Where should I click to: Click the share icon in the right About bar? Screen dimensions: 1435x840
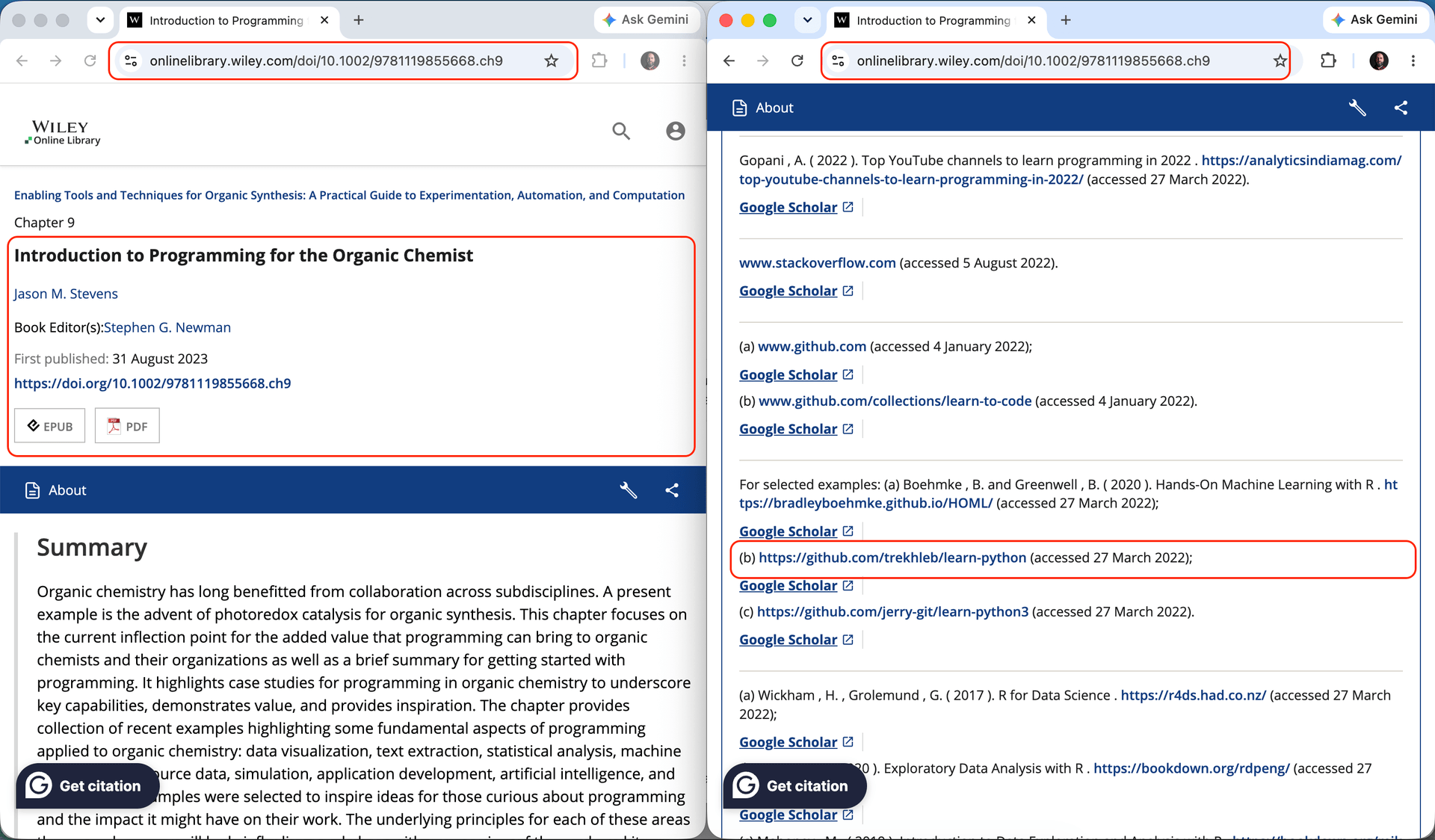pos(1401,108)
